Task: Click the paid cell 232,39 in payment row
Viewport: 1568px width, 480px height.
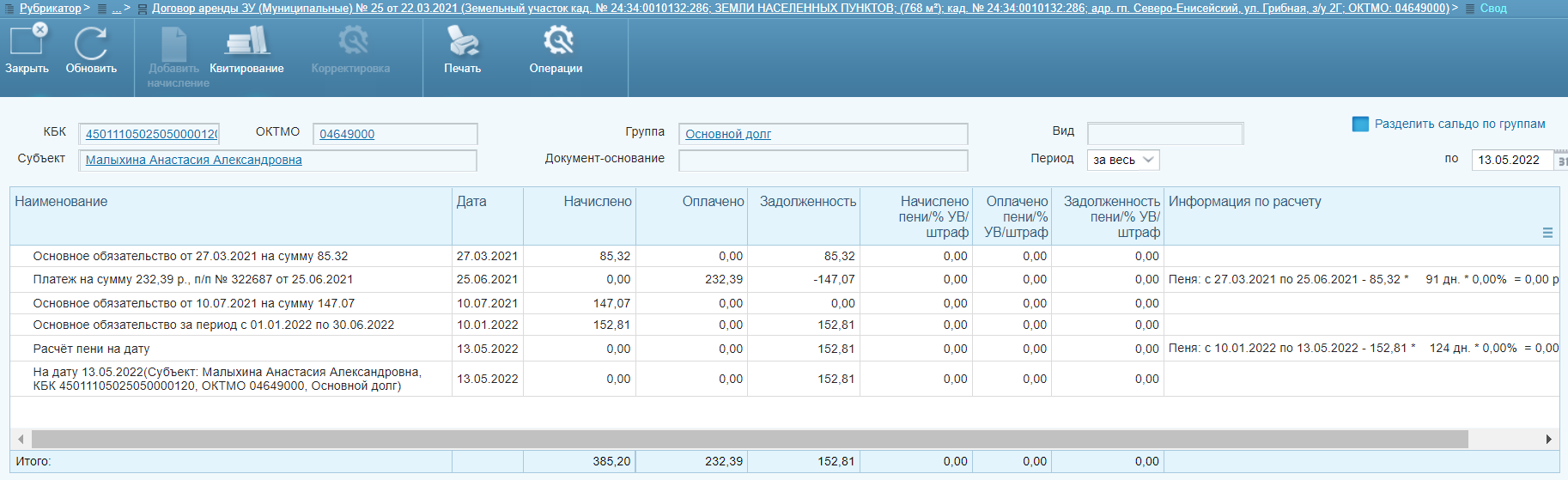Action: pyautogui.click(x=692, y=279)
